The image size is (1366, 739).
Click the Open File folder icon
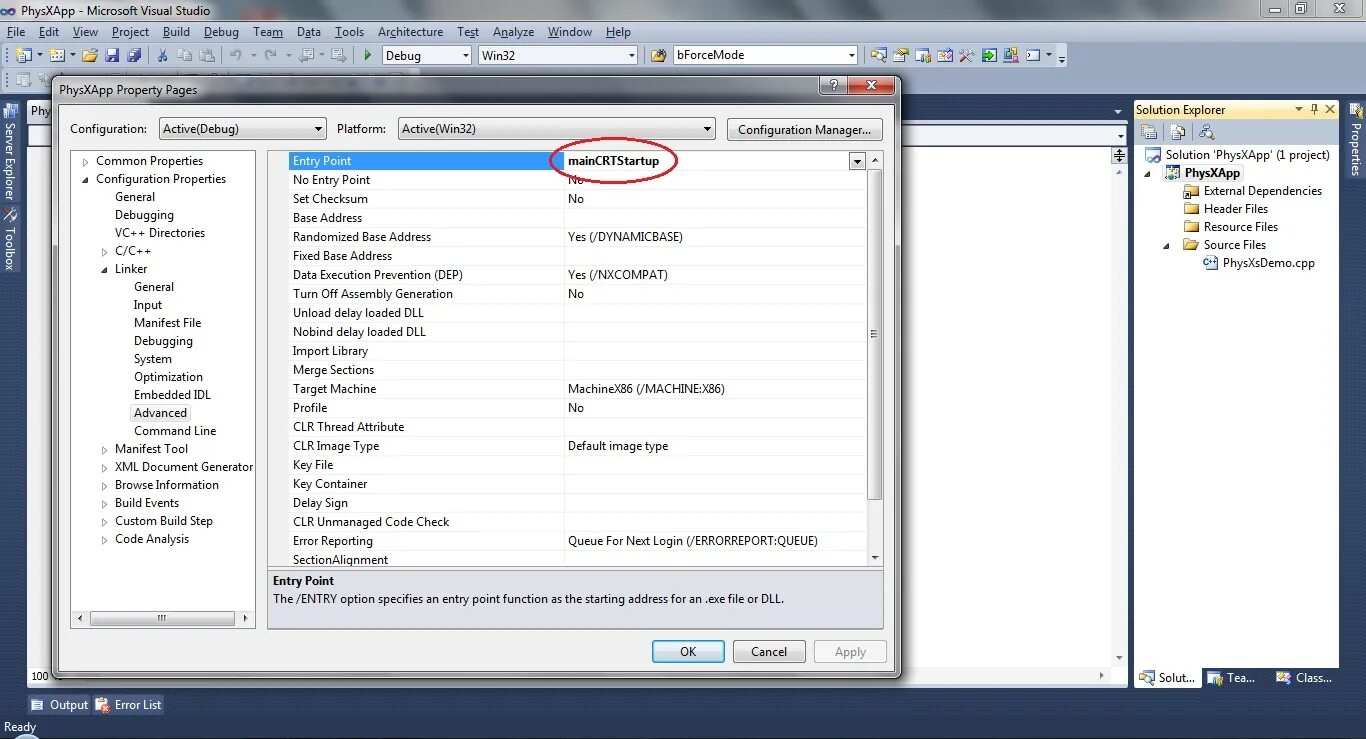[90, 55]
